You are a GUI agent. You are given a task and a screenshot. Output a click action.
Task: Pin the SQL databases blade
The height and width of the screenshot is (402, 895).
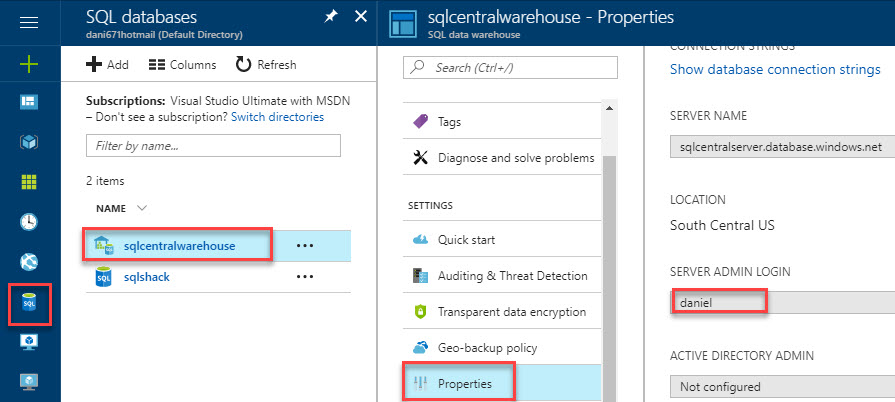(x=331, y=17)
